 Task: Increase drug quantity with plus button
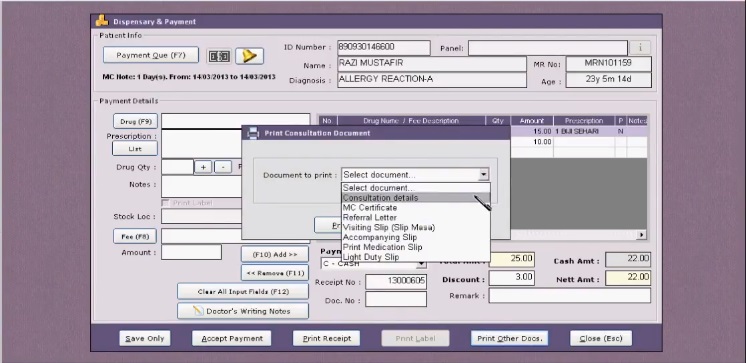point(203,167)
